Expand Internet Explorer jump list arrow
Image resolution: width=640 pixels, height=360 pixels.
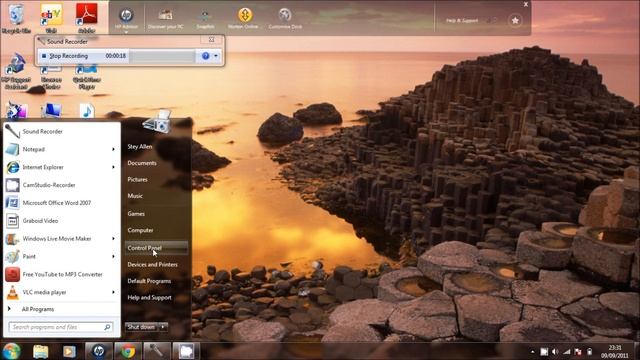tap(113, 167)
